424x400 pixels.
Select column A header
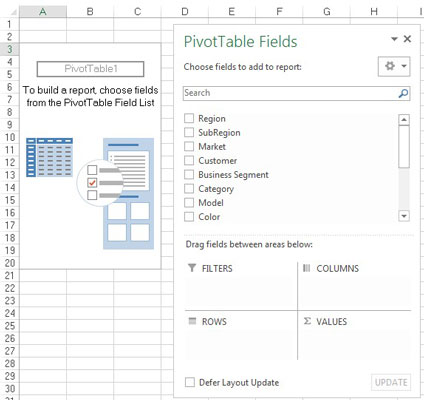tap(43, 12)
